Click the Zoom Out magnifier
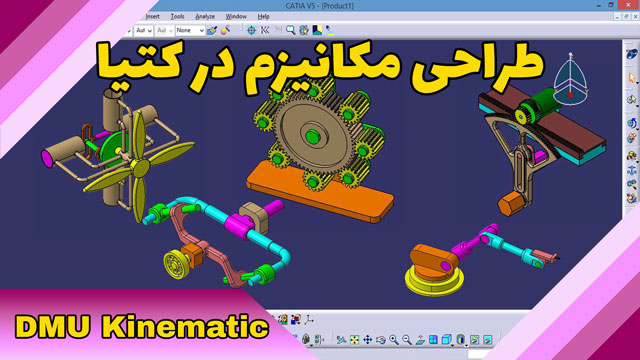640x360 pixels. tap(407, 340)
